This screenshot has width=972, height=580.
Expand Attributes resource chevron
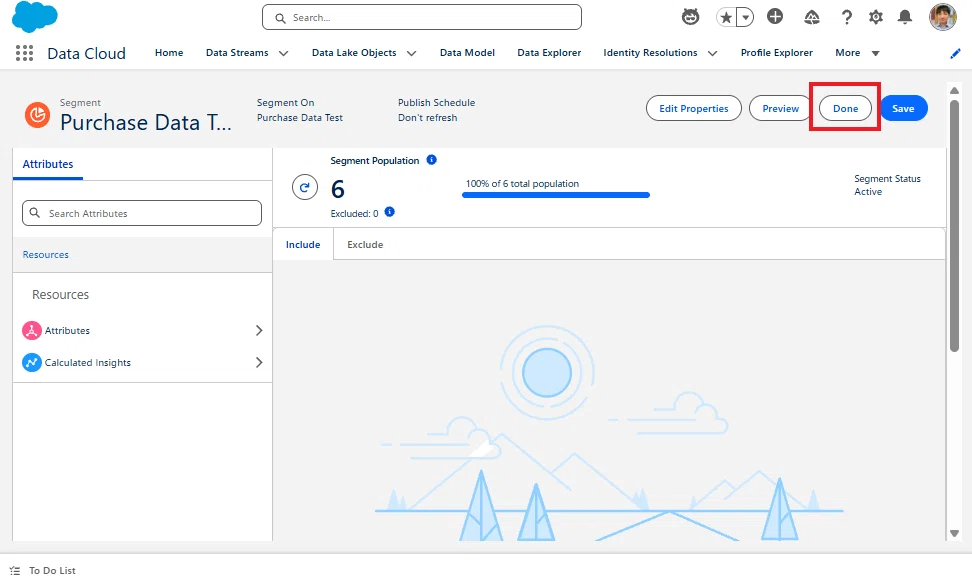(x=259, y=330)
